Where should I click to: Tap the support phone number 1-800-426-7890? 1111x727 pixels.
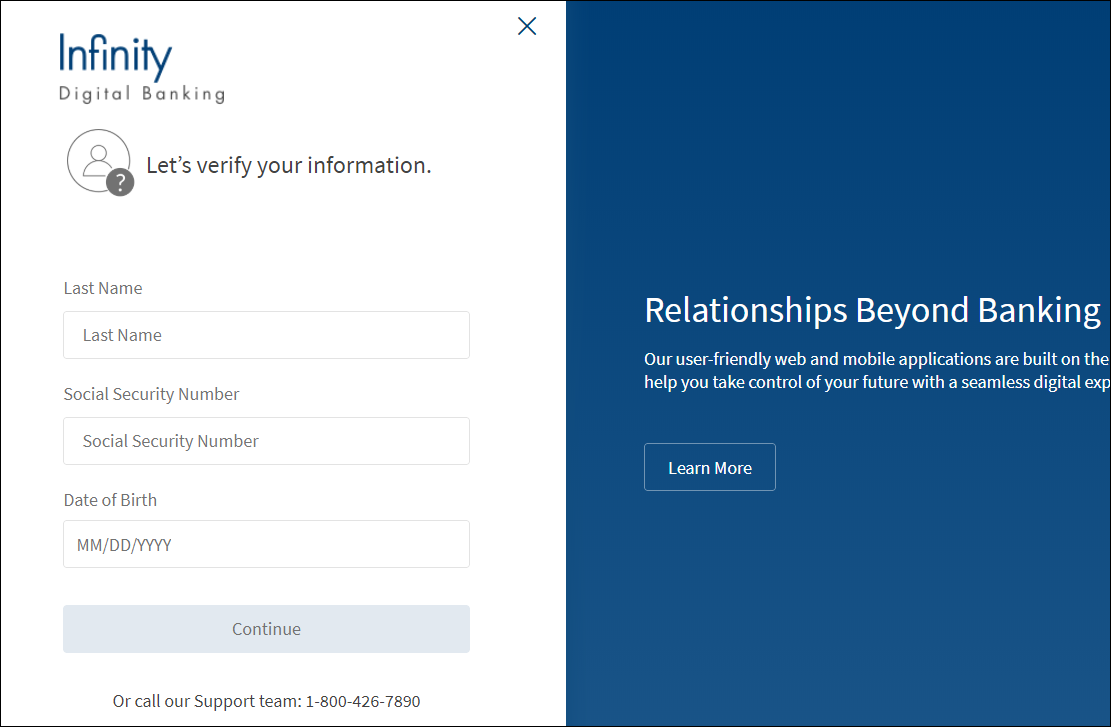[363, 701]
